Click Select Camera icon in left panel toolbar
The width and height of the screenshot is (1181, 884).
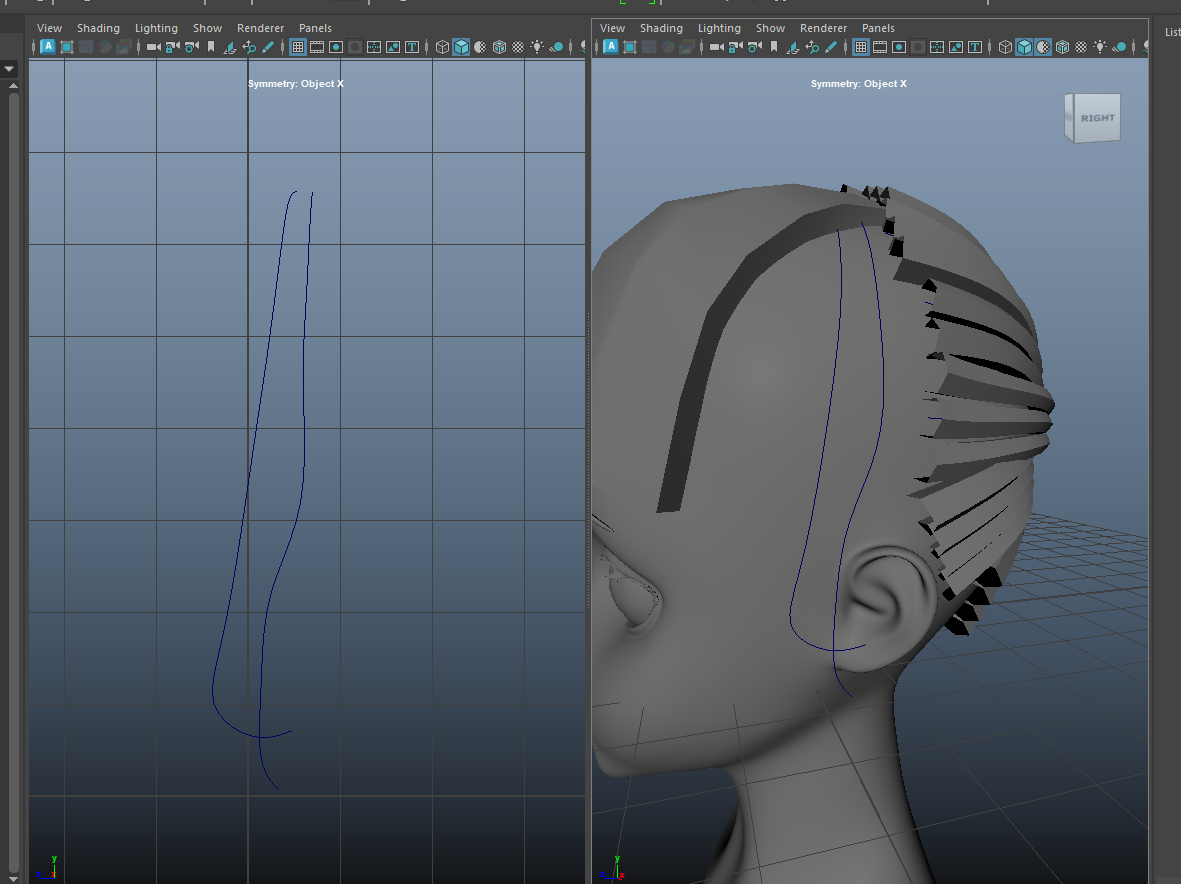154,47
